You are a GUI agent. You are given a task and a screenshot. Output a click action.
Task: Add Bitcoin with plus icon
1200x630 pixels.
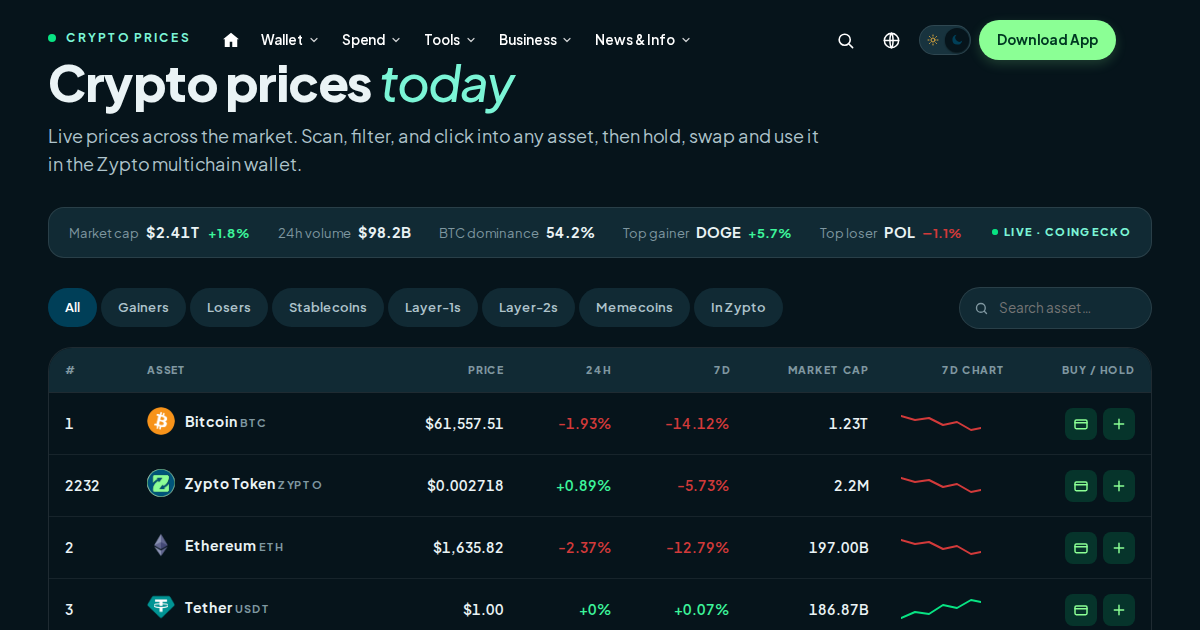click(1119, 424)
